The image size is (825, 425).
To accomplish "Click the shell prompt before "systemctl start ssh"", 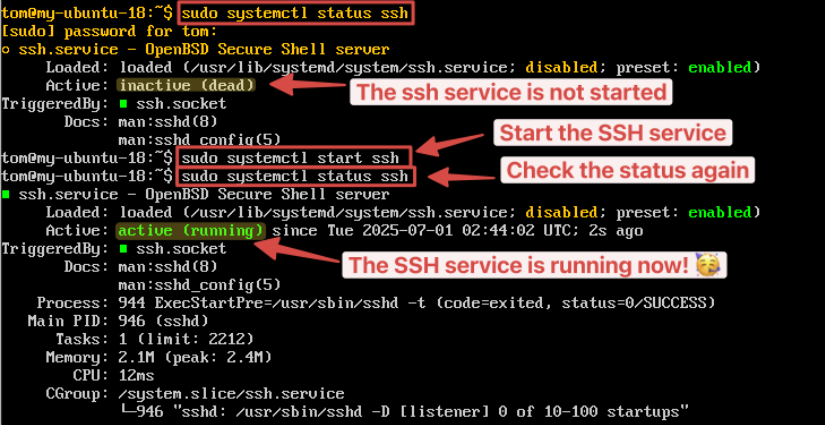I will [x=87, y=158].
